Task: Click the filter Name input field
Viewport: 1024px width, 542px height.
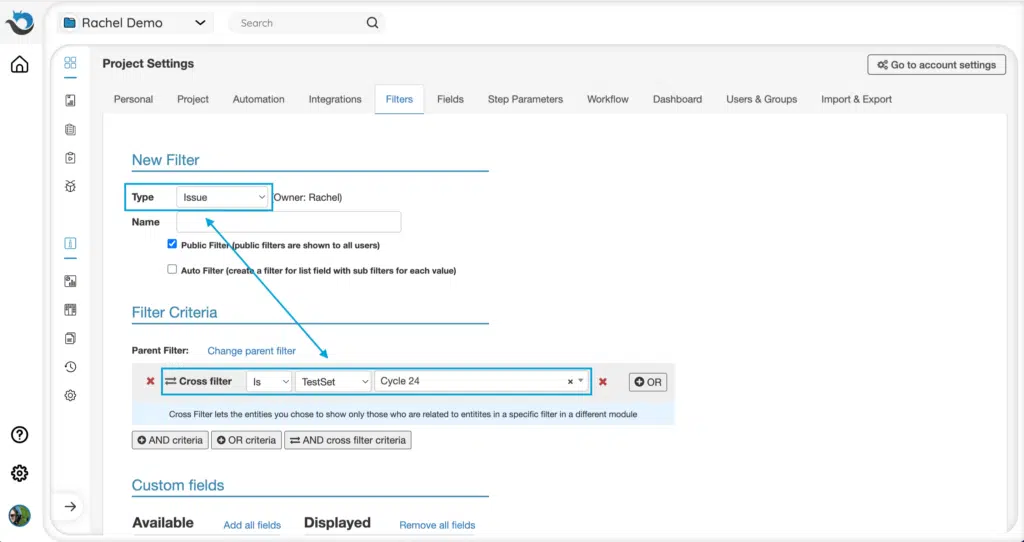Action: point(288,222)
